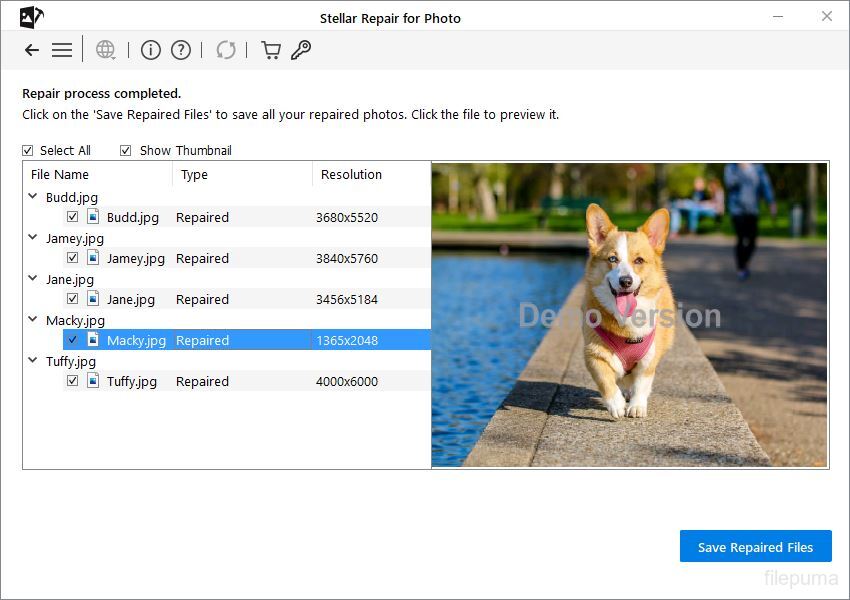The image size is (850, 600).
Task: Uncheck the Tuffy.jpg file checkbox
Action: tap(72, 381)
